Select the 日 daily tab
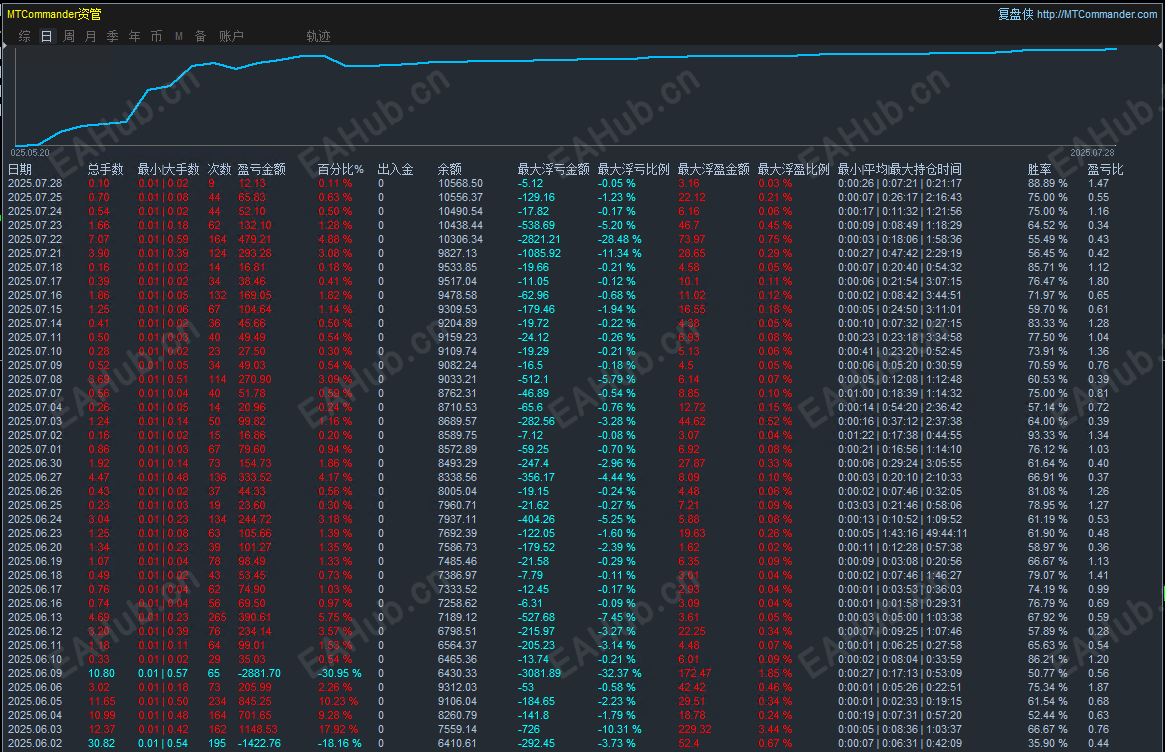 (46, 36)
